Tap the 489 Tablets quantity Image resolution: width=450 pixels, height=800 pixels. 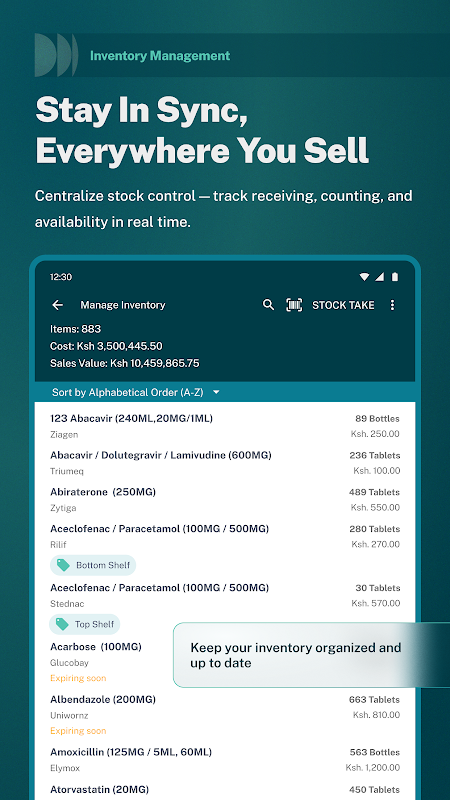pos(375,492)
